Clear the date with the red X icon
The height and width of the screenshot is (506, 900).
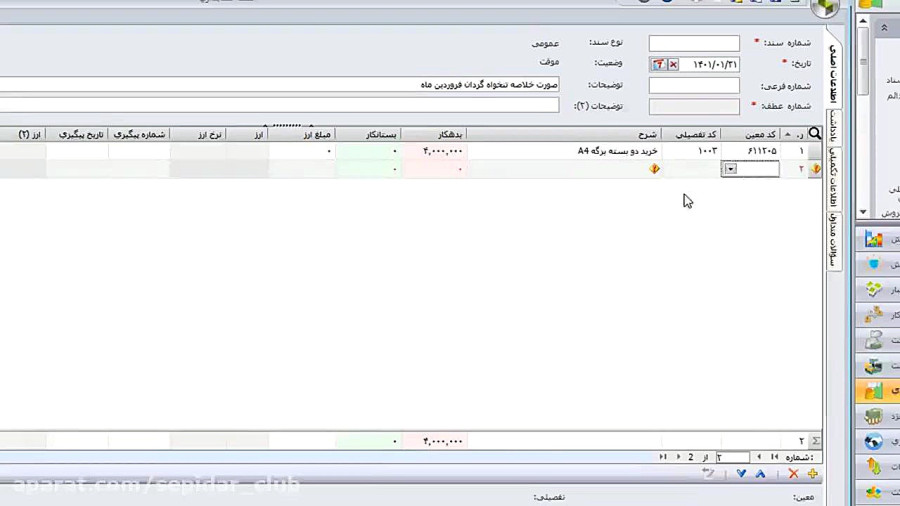(673, 64)
